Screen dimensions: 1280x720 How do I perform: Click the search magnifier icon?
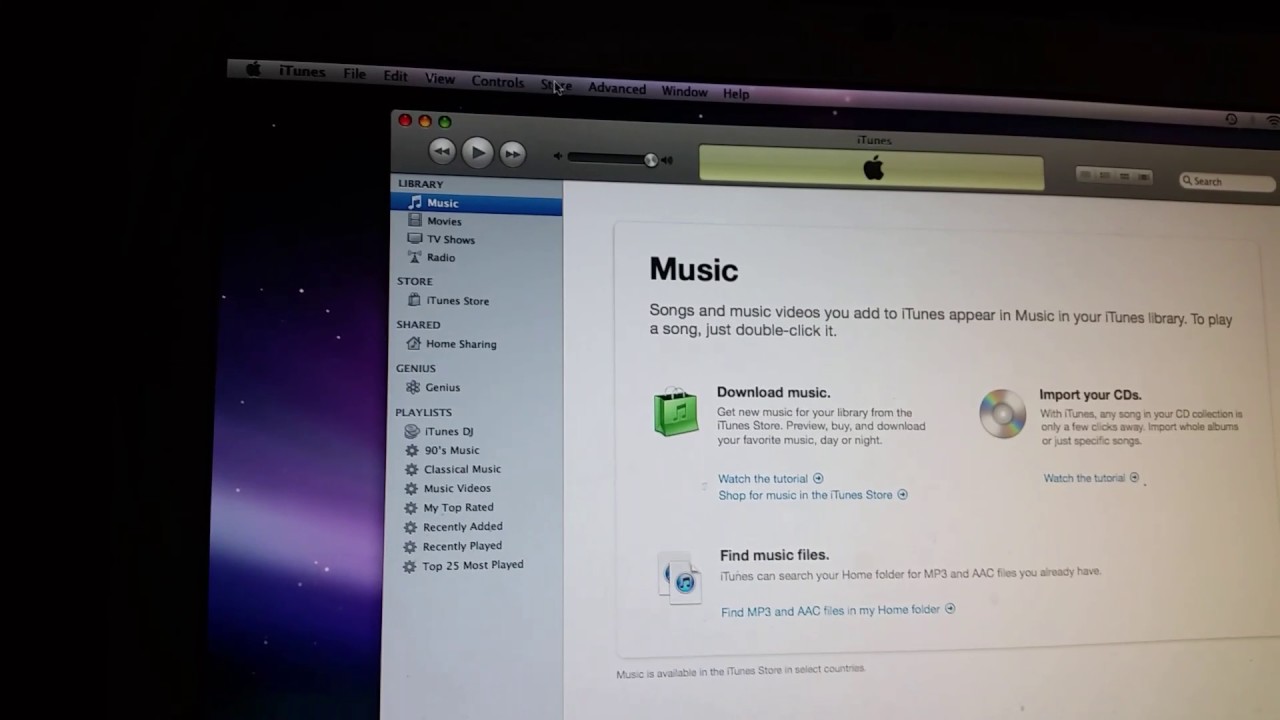[x=1188, y=181]
